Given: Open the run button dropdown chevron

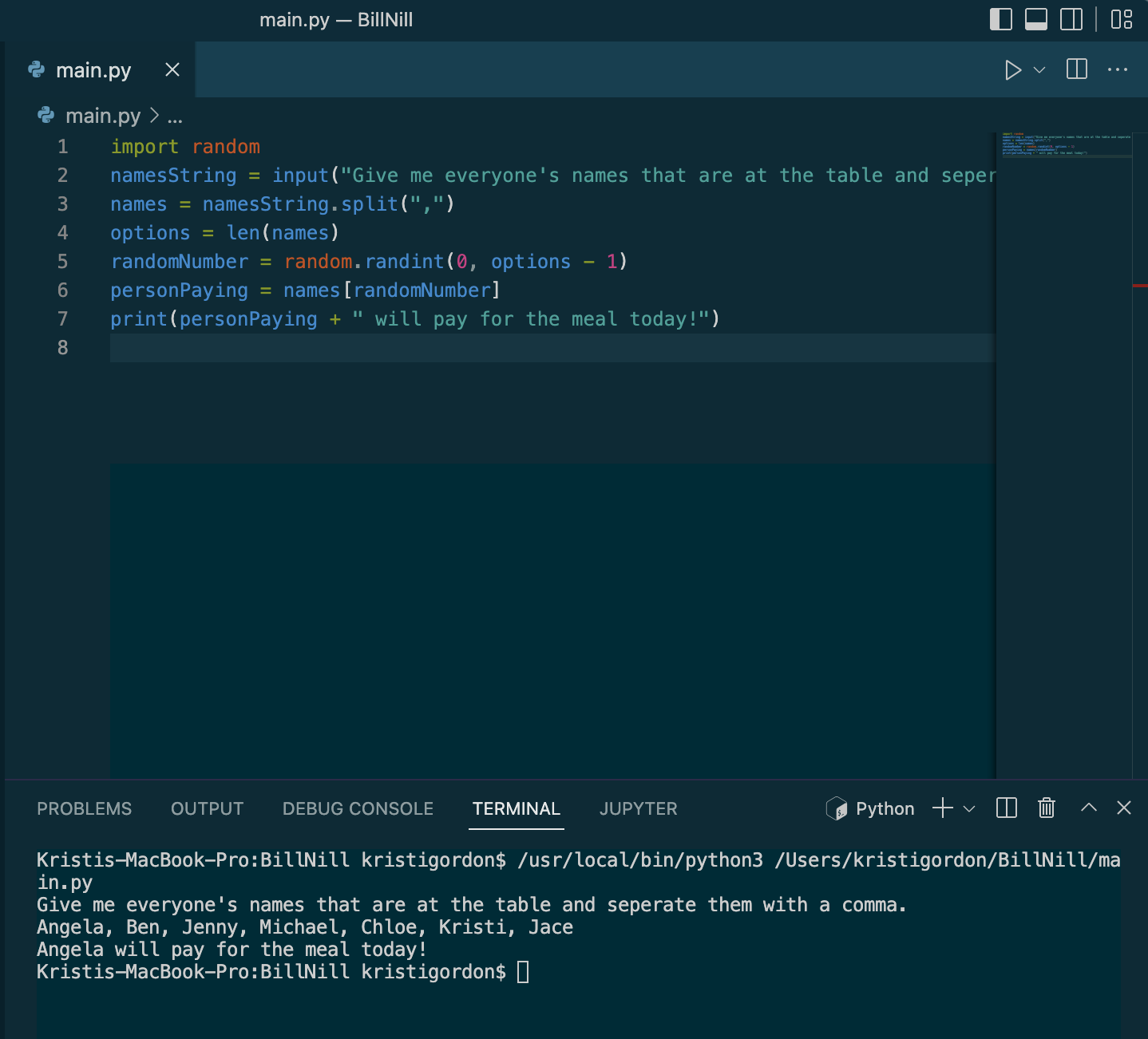Looking at the screenshot, I should (x=1039, y=70).
